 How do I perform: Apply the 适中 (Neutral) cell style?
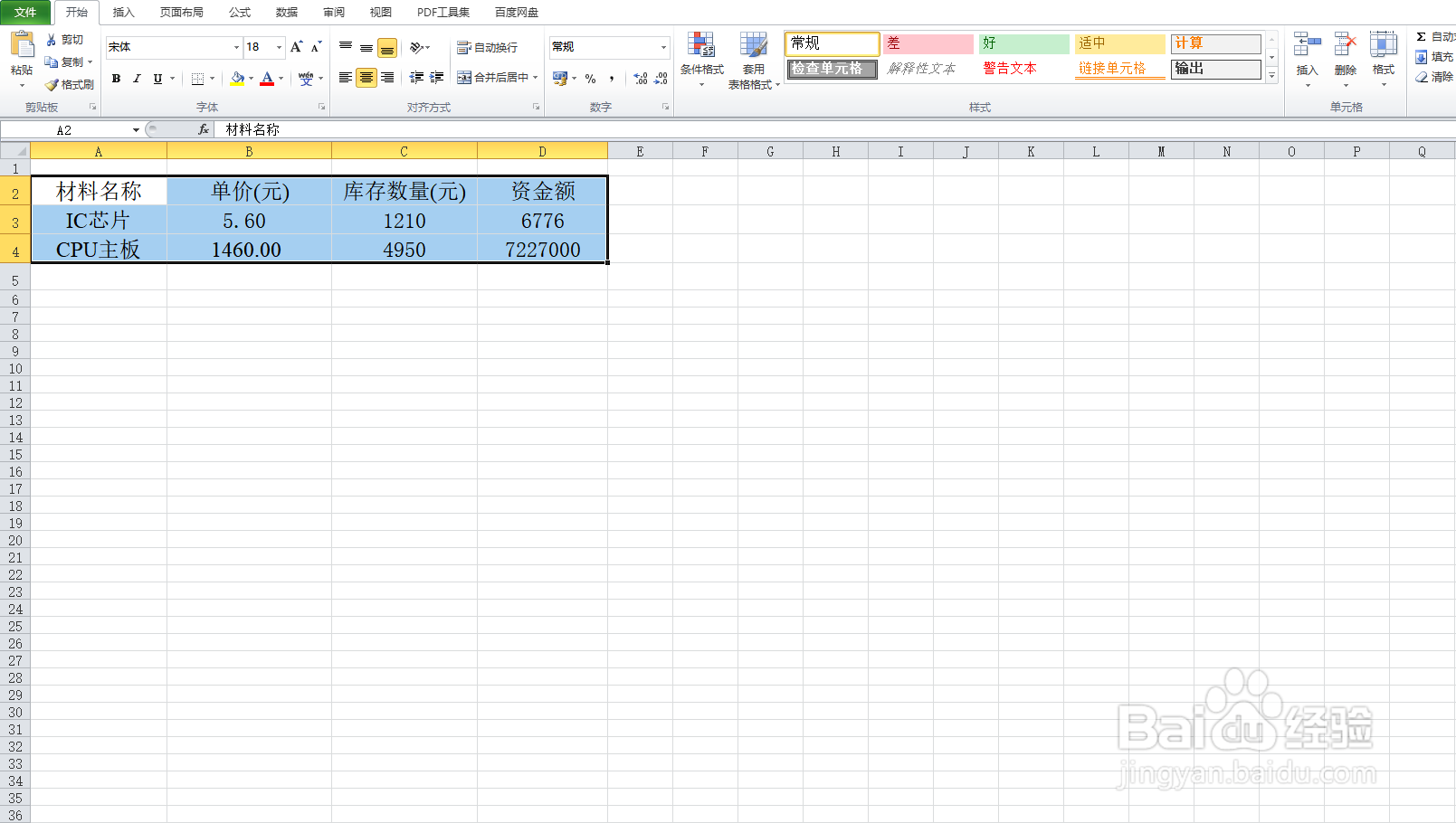pos(1120,43)
